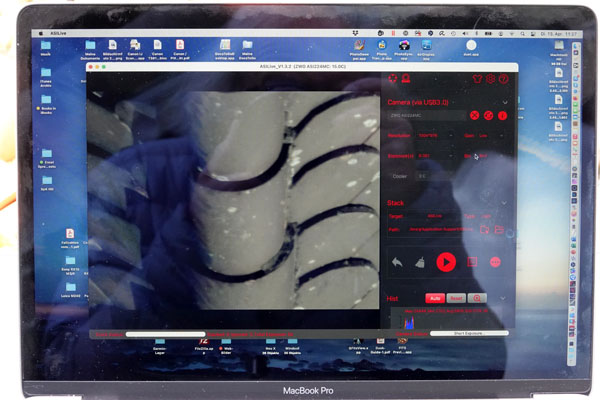Open the Exposure dropdown
The width and height of the screenshot is (600, 400).
click(435, 156)
